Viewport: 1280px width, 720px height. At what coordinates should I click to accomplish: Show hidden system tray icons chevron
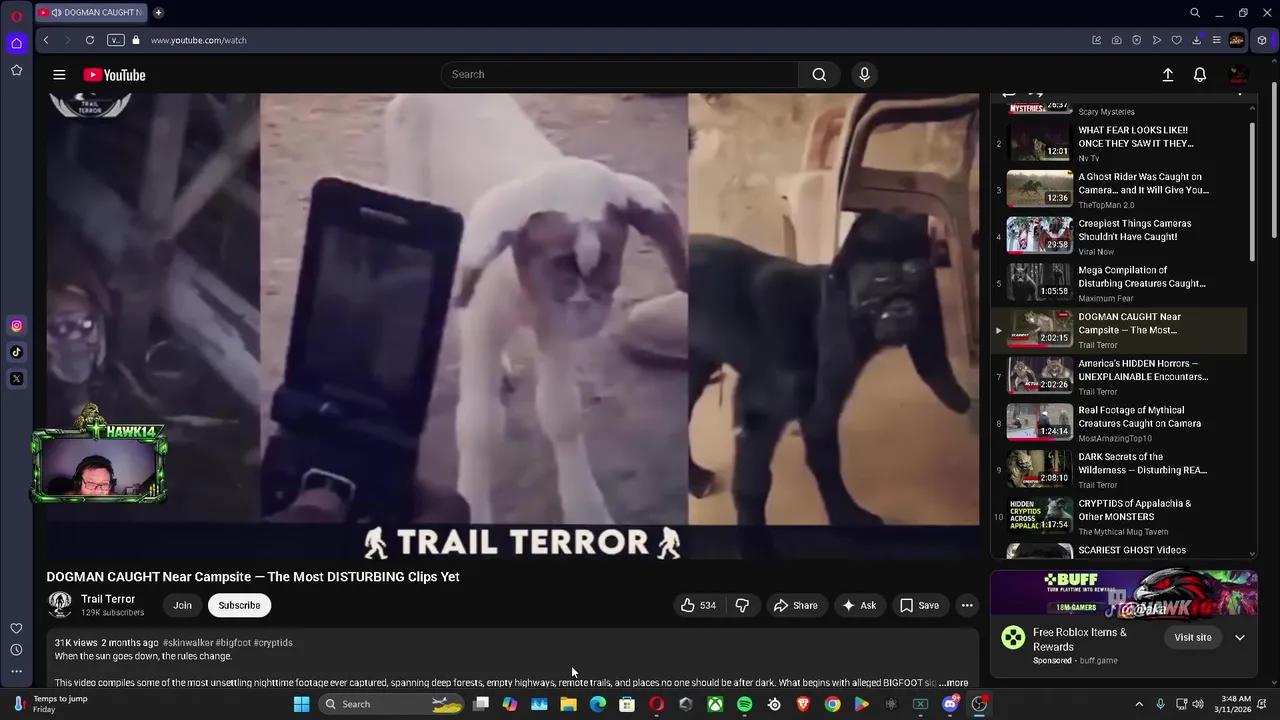pos(1138,704)
